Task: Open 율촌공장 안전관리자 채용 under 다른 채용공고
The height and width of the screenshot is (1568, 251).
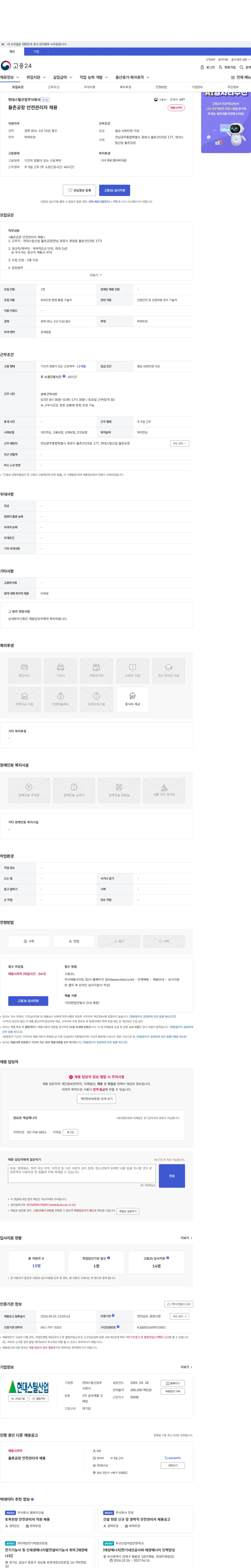Action: click(x=27, y=1458)
